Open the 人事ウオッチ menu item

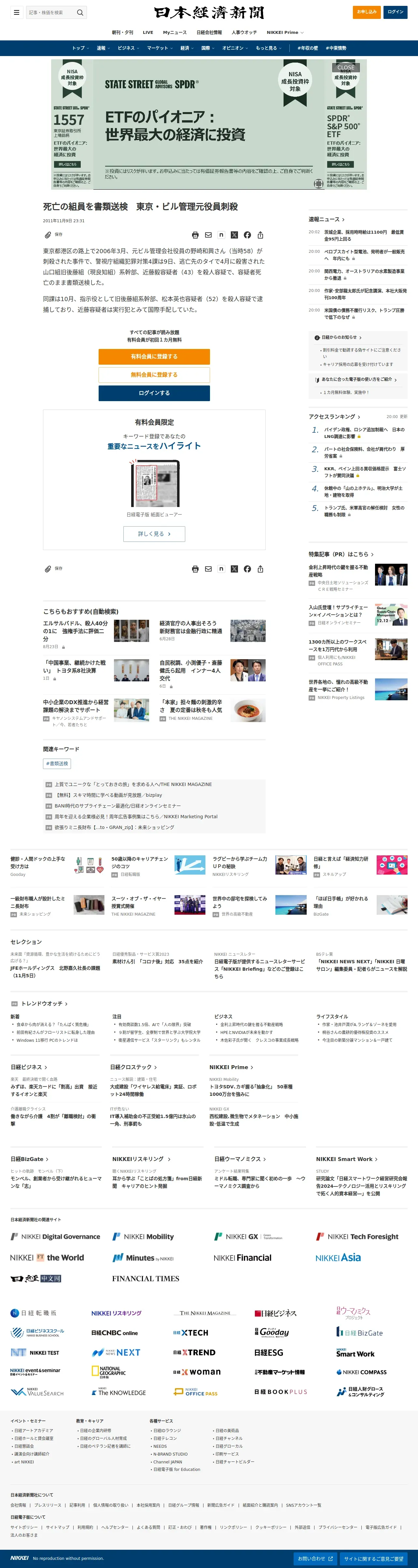244,32
